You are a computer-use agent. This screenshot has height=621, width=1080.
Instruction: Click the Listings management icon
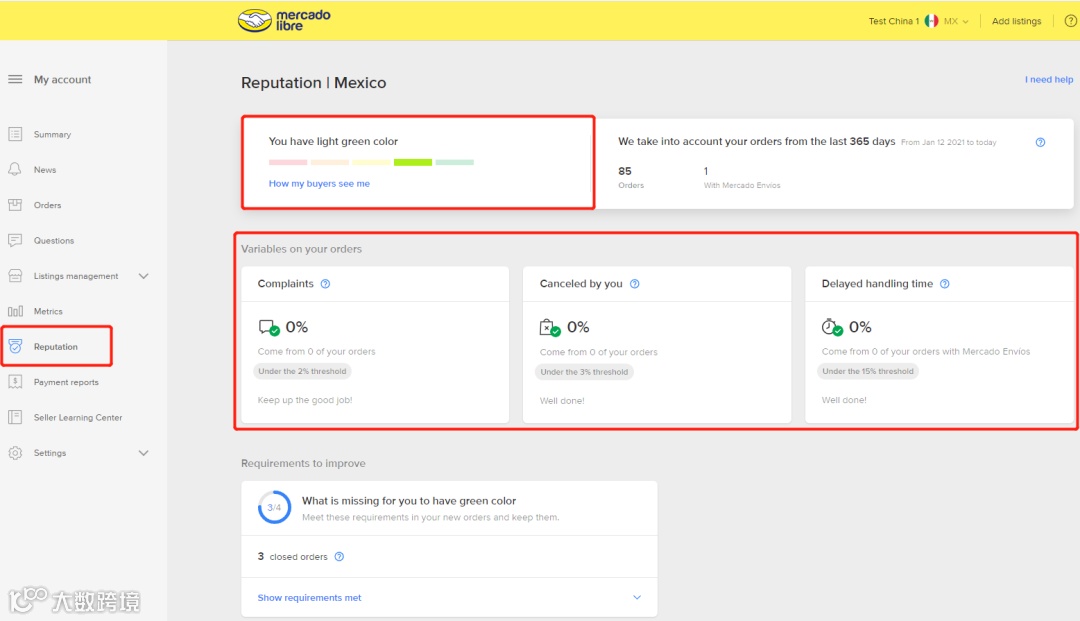click(15, 275)
